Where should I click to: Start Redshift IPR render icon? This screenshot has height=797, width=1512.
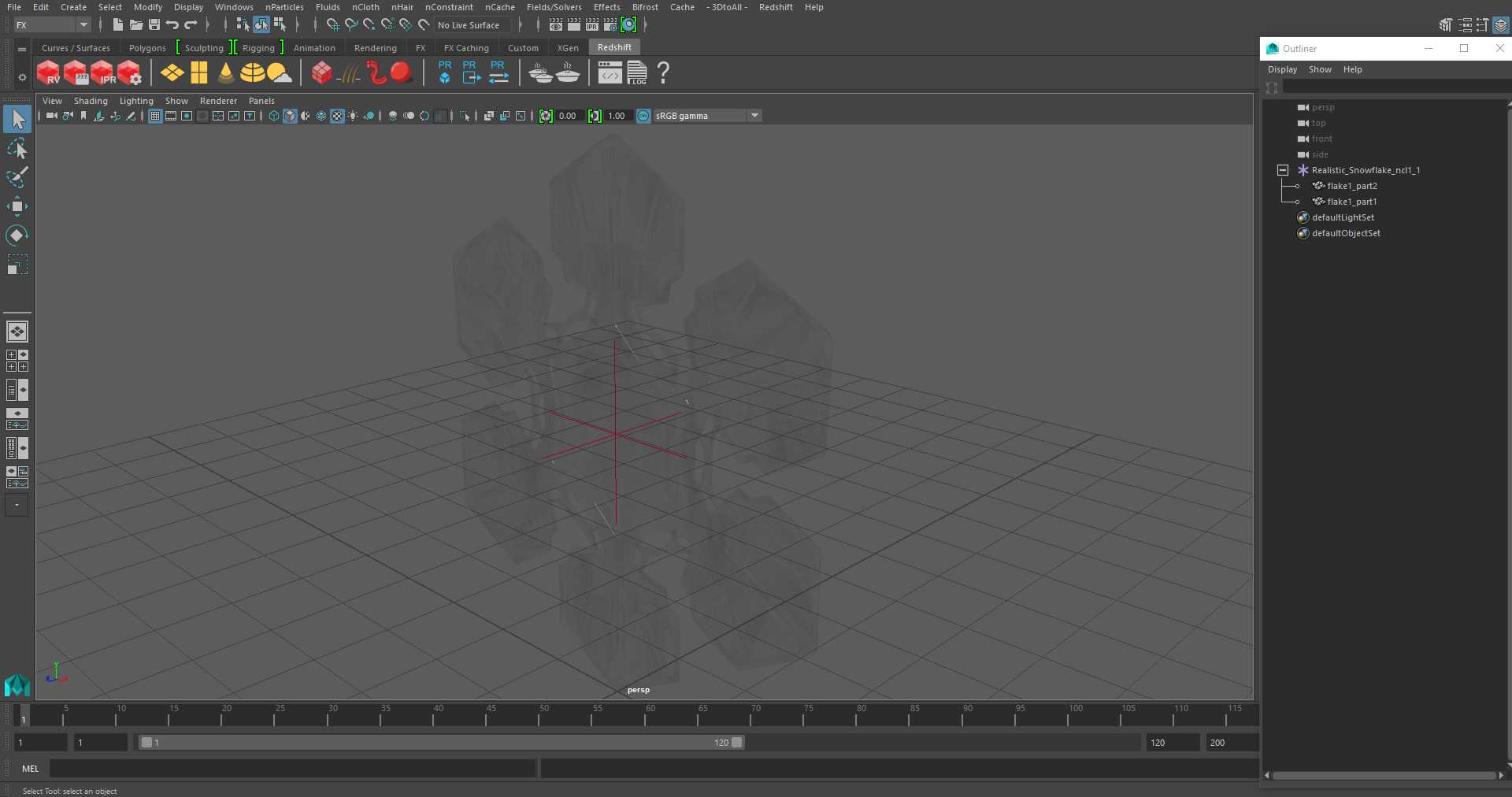pyautogui.click(x=102, y=73)
